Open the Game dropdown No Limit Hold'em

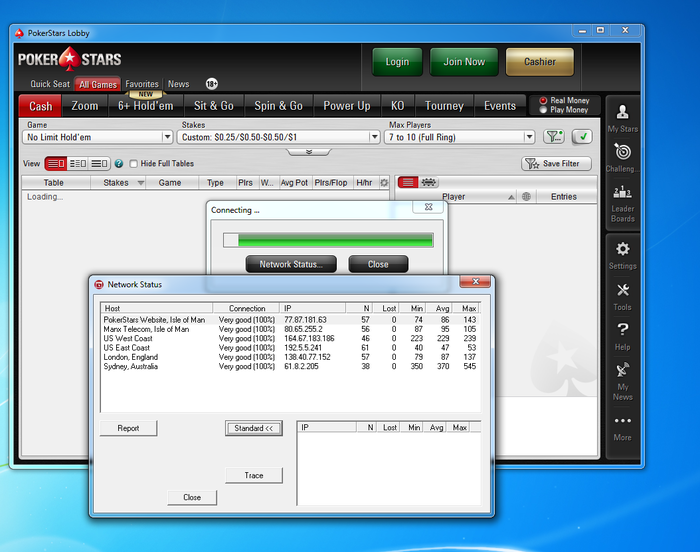(97, 137)
